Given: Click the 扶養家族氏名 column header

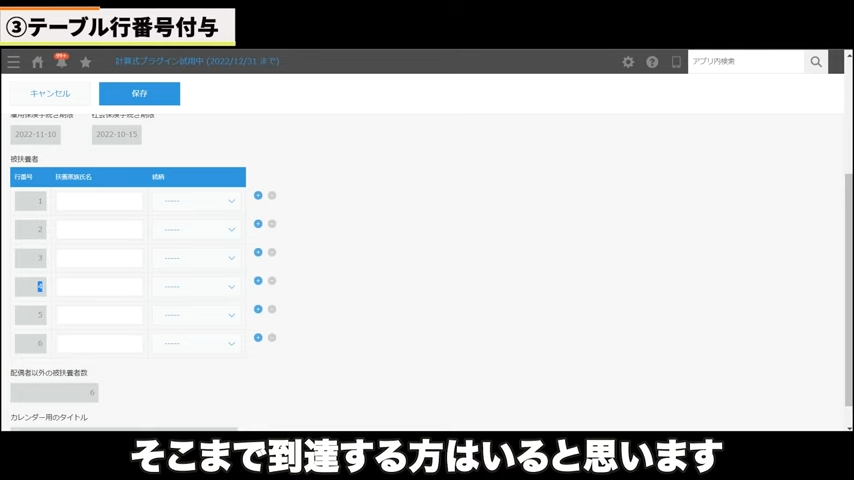Looking at the screenshot, I should click(x=74, y=177).
